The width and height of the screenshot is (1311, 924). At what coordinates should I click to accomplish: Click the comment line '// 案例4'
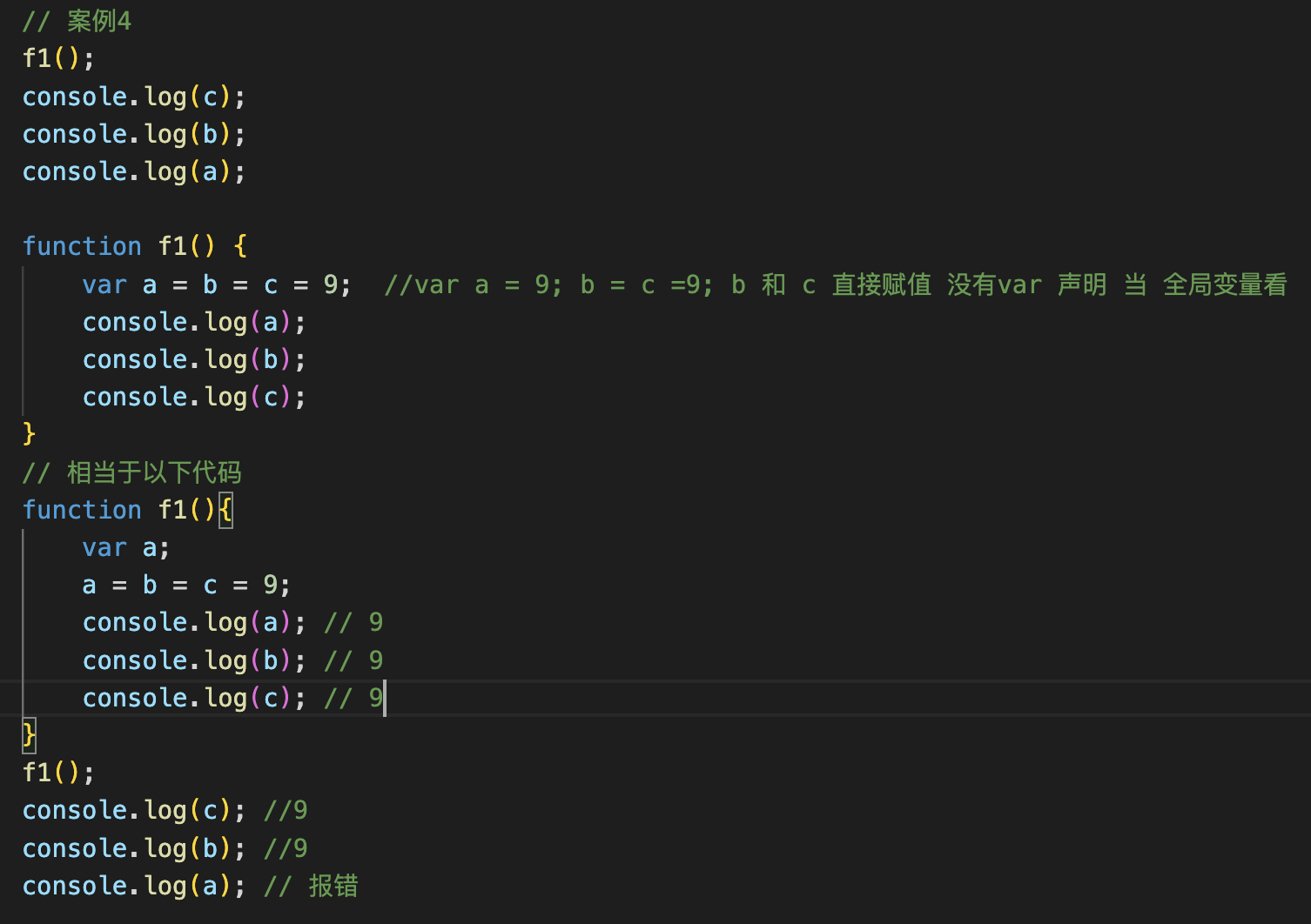[x=77, y=21]
